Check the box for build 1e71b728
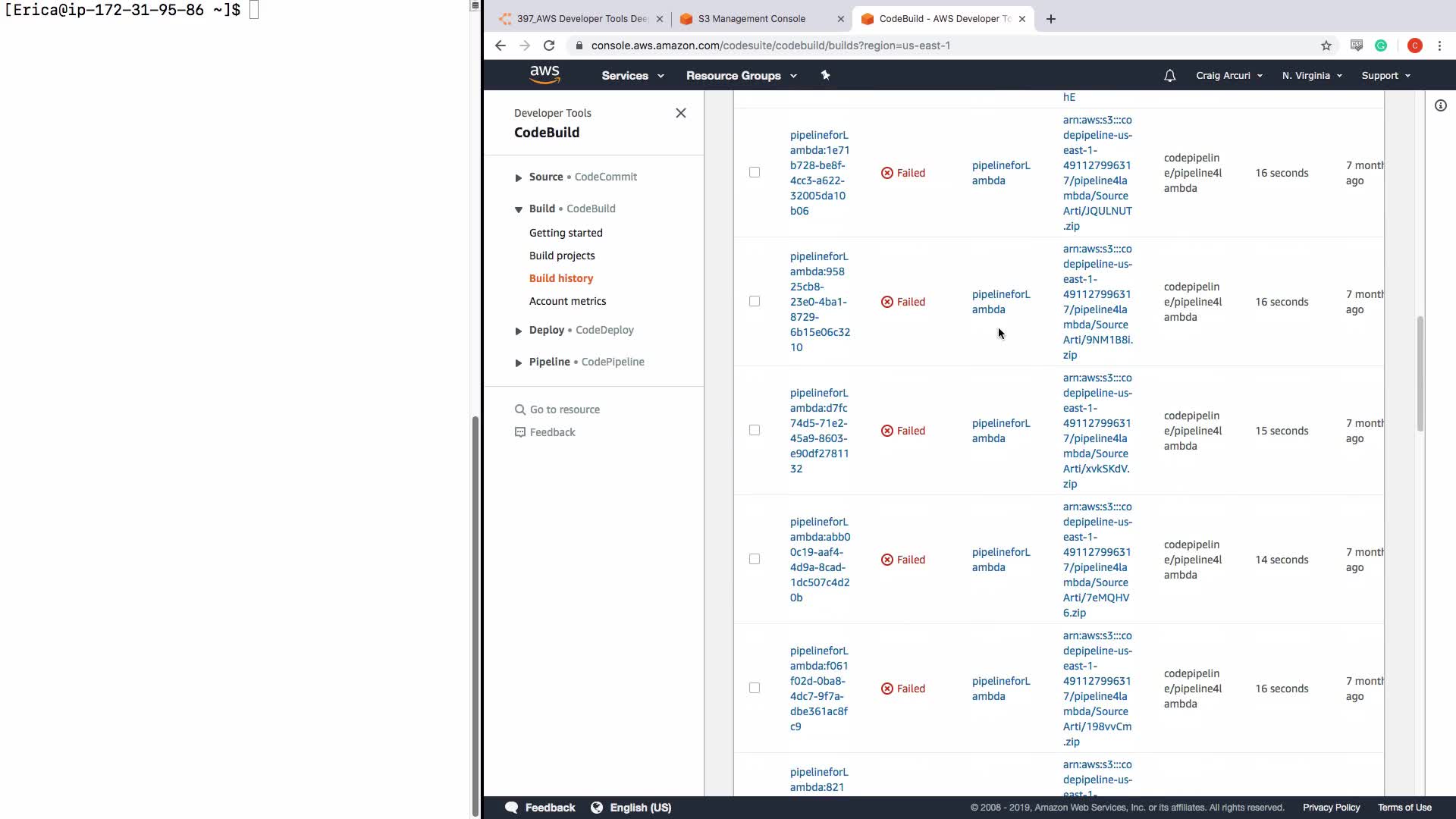 754,173
